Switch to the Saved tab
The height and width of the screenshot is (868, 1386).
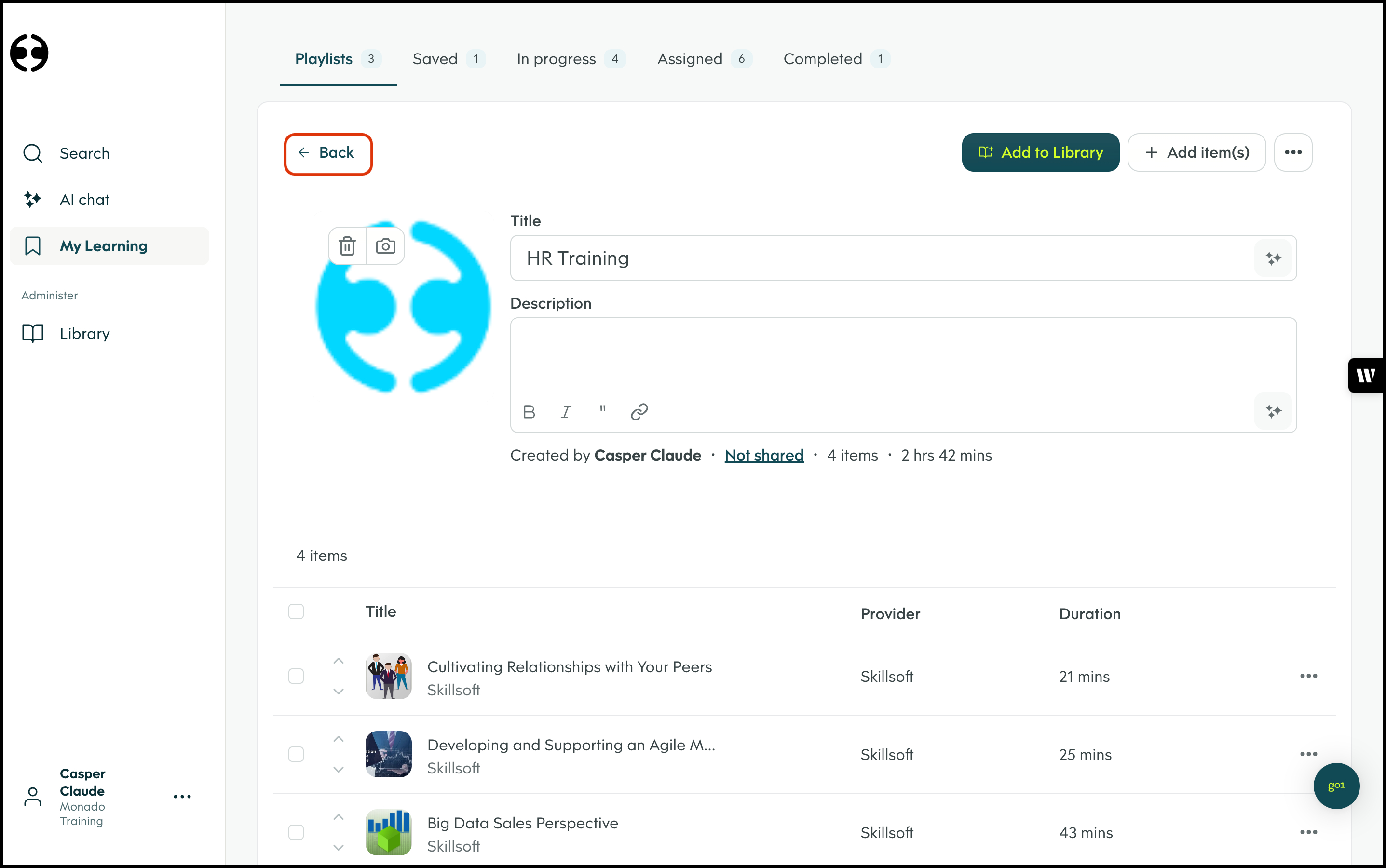coord(448,58)
